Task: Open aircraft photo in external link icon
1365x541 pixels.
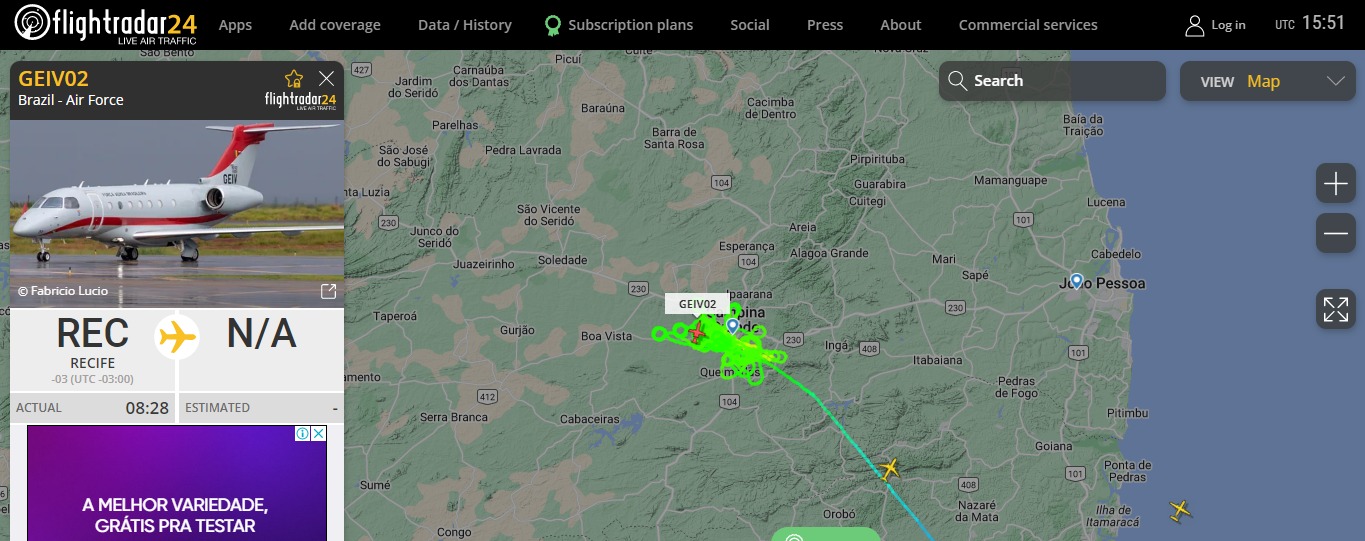Action: click(328, 291)
